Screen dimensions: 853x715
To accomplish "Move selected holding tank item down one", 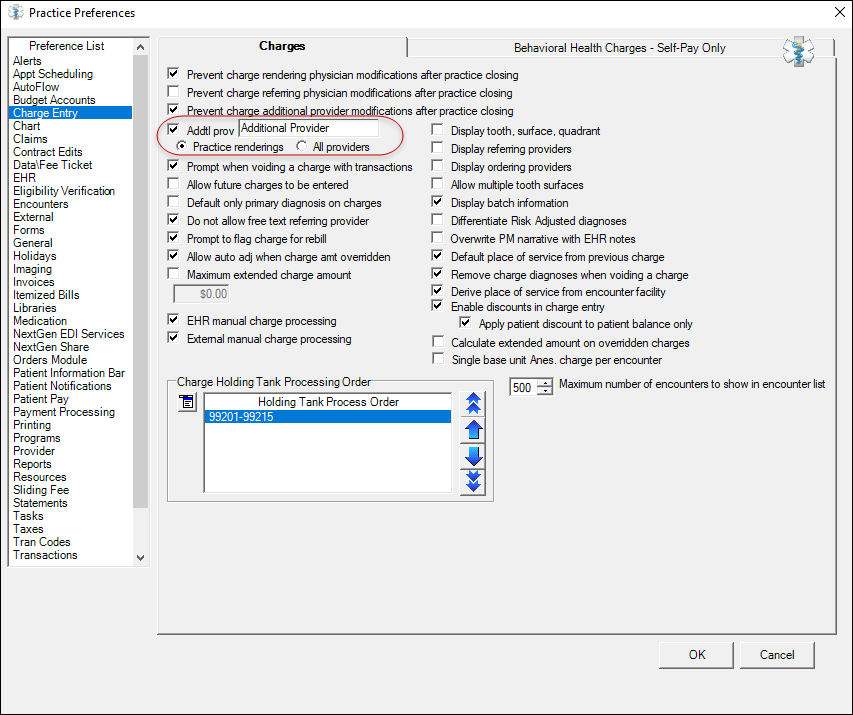I will [x=473, y=455].
